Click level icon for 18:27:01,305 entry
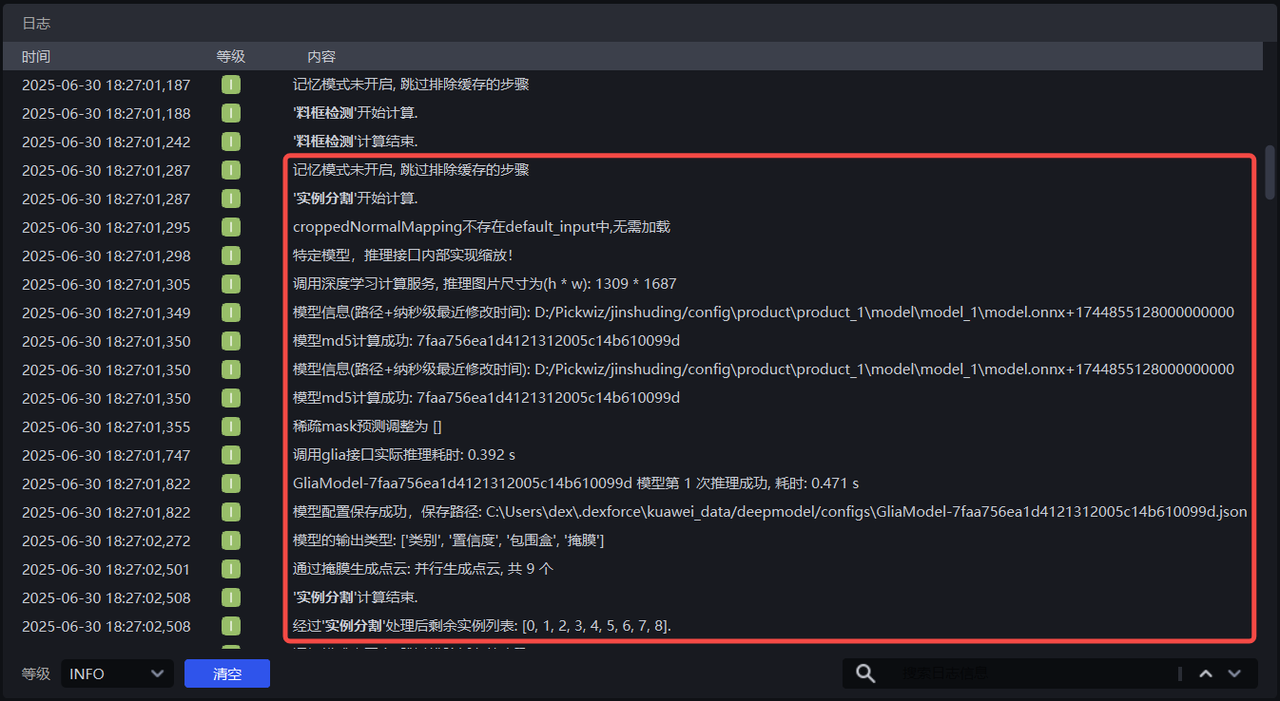The height and width of the screenshot is (701, 1280). click(231, 284)
